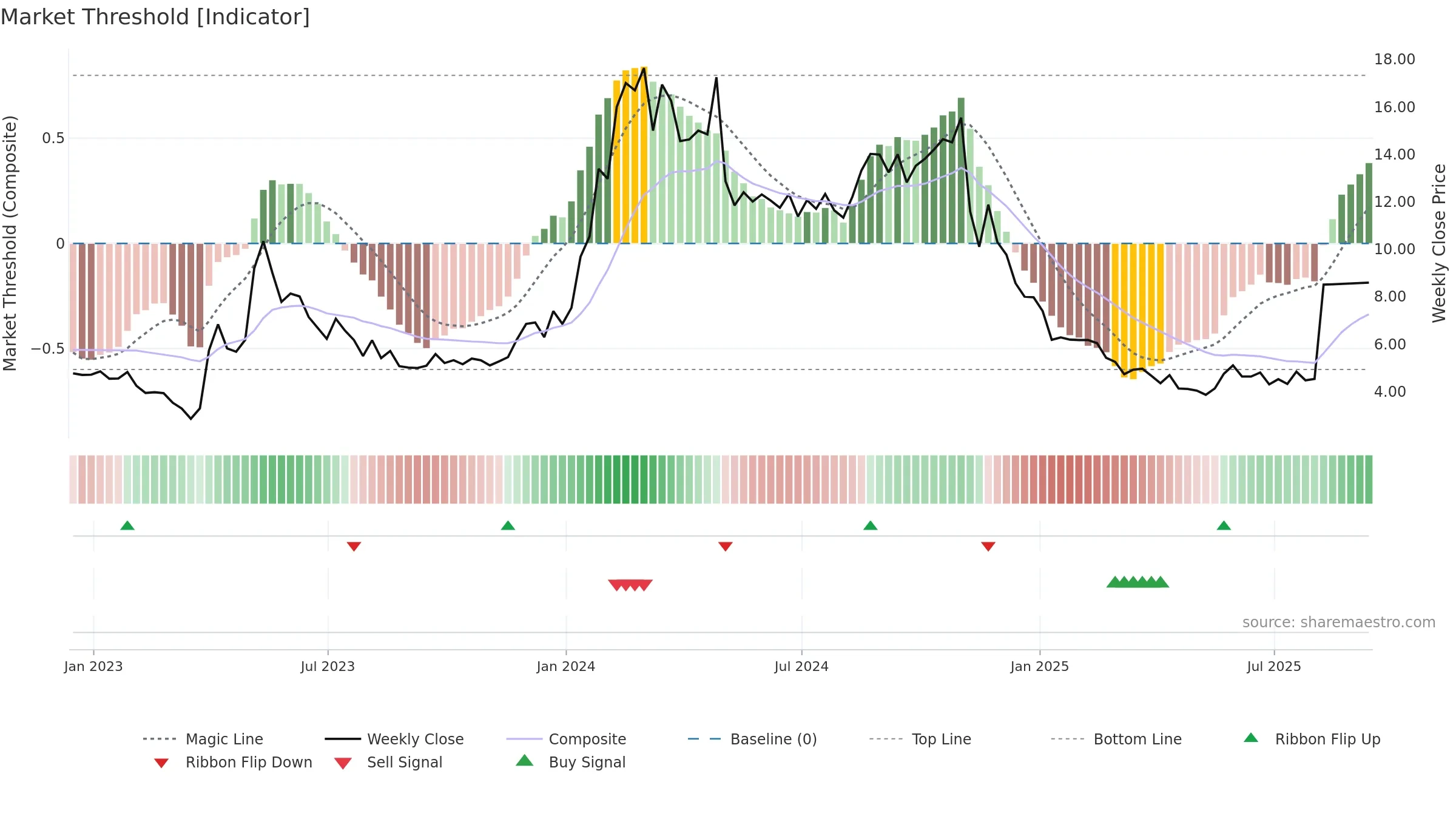1456x819 pixels.
Task: Click the Jul 2025 axis label
Action: coord(1274,667)
